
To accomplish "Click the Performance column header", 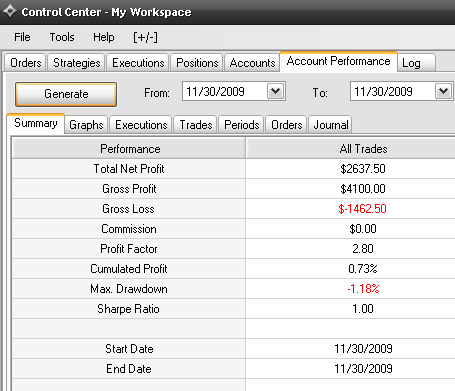I will [129, 149].
